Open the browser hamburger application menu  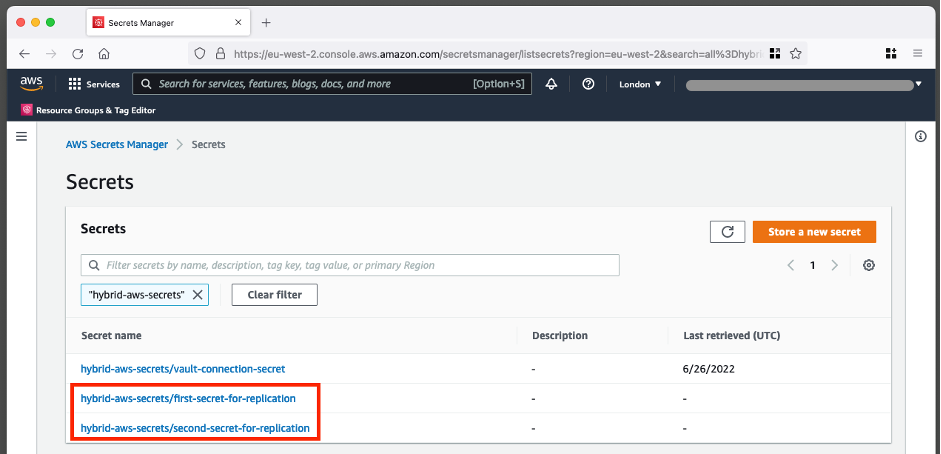point(918,53)
